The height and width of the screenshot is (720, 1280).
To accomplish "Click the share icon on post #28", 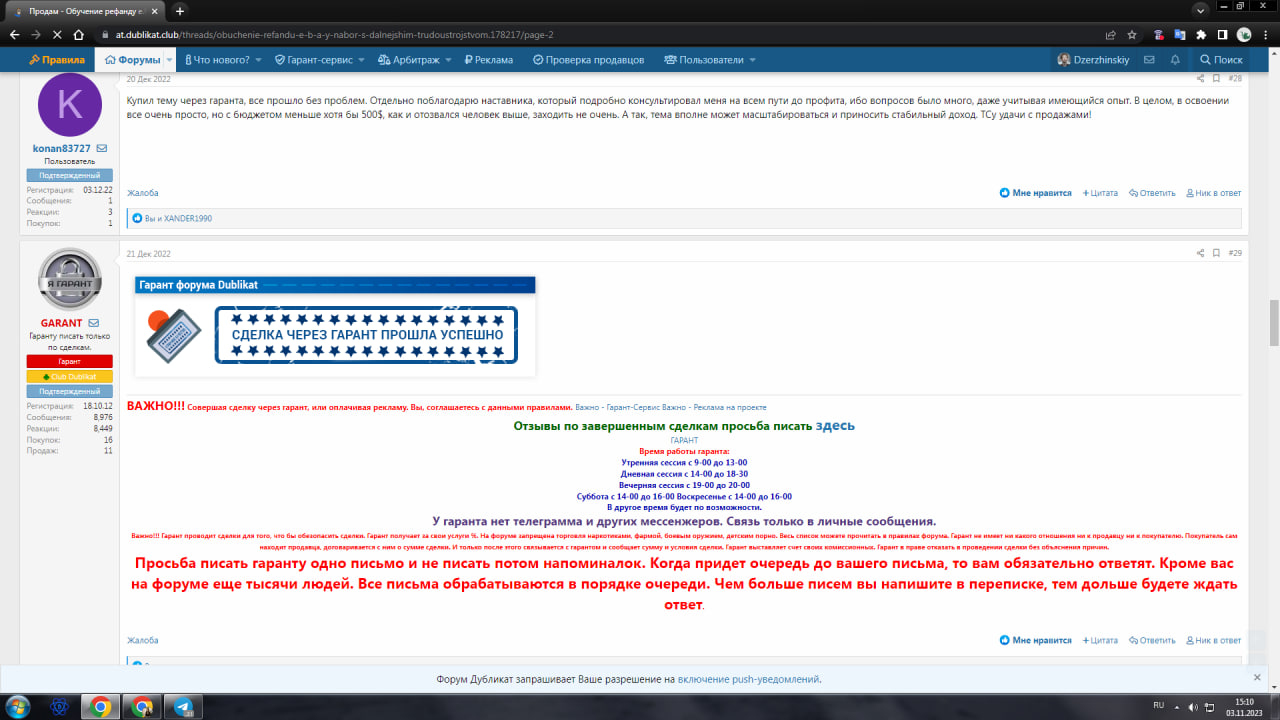I will (1200, 78).
